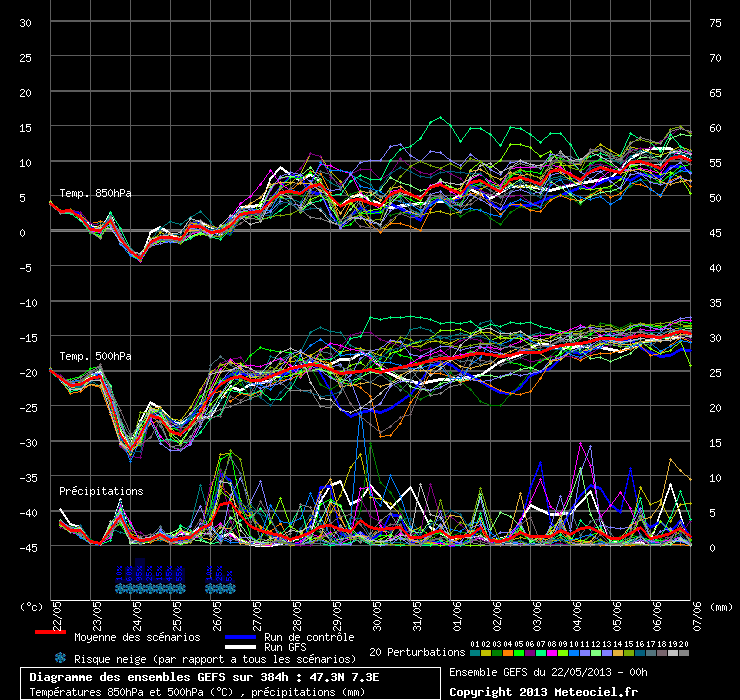
Task: Select perturbation 20 color swatch
Action: [x=684, y=652]
